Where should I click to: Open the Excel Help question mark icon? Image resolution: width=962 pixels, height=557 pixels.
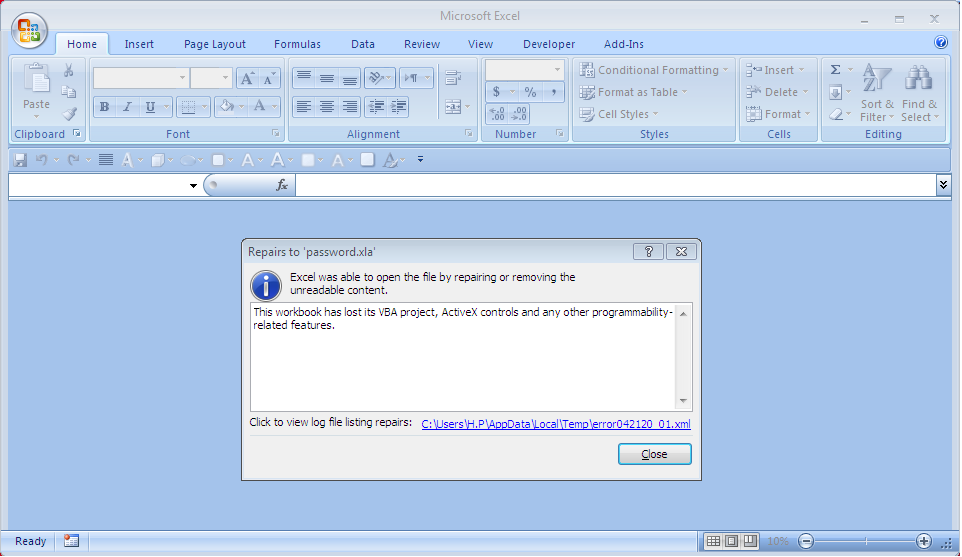[941, 42]
